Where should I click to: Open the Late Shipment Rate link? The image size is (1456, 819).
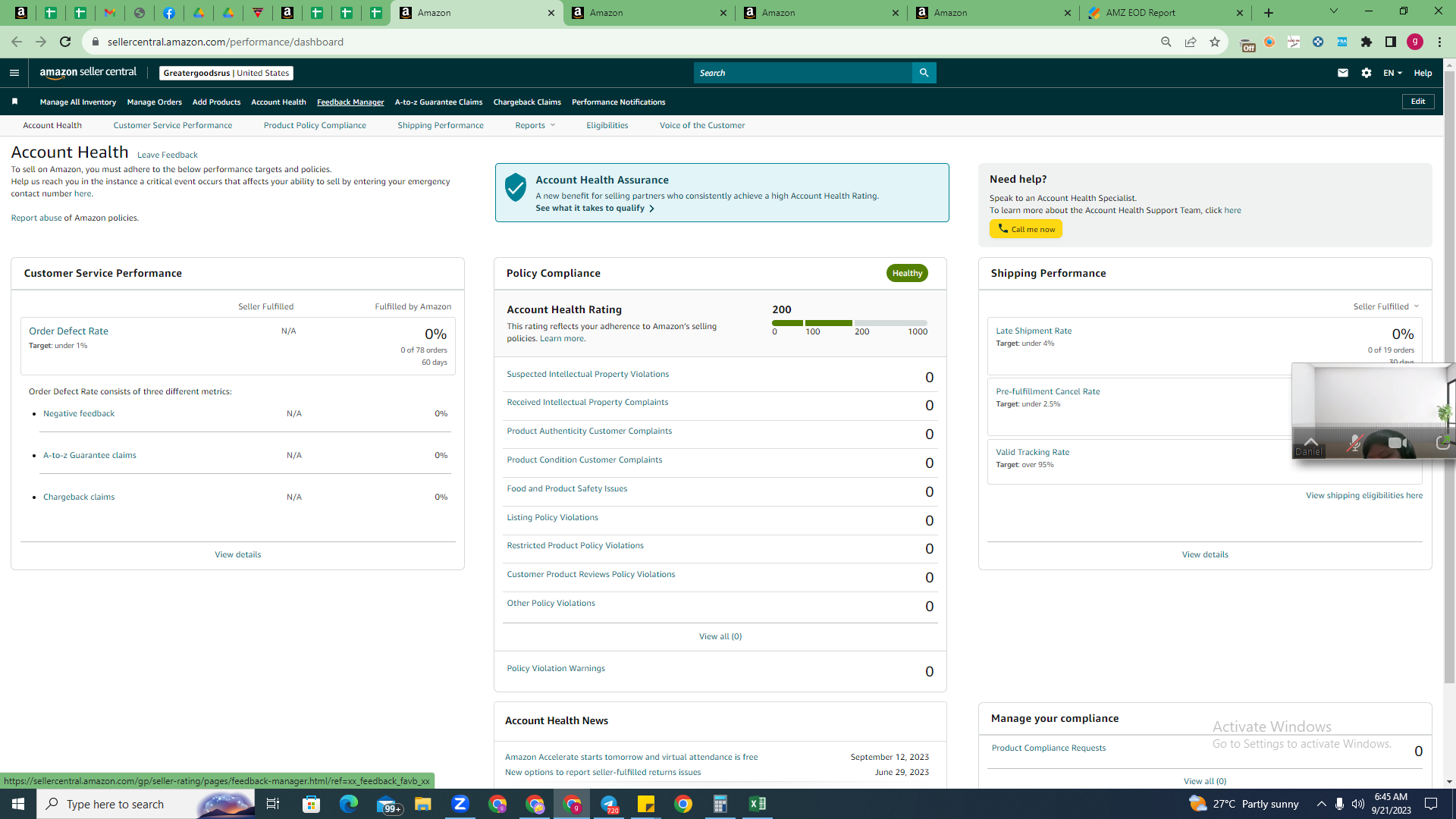click(1034, 331)
